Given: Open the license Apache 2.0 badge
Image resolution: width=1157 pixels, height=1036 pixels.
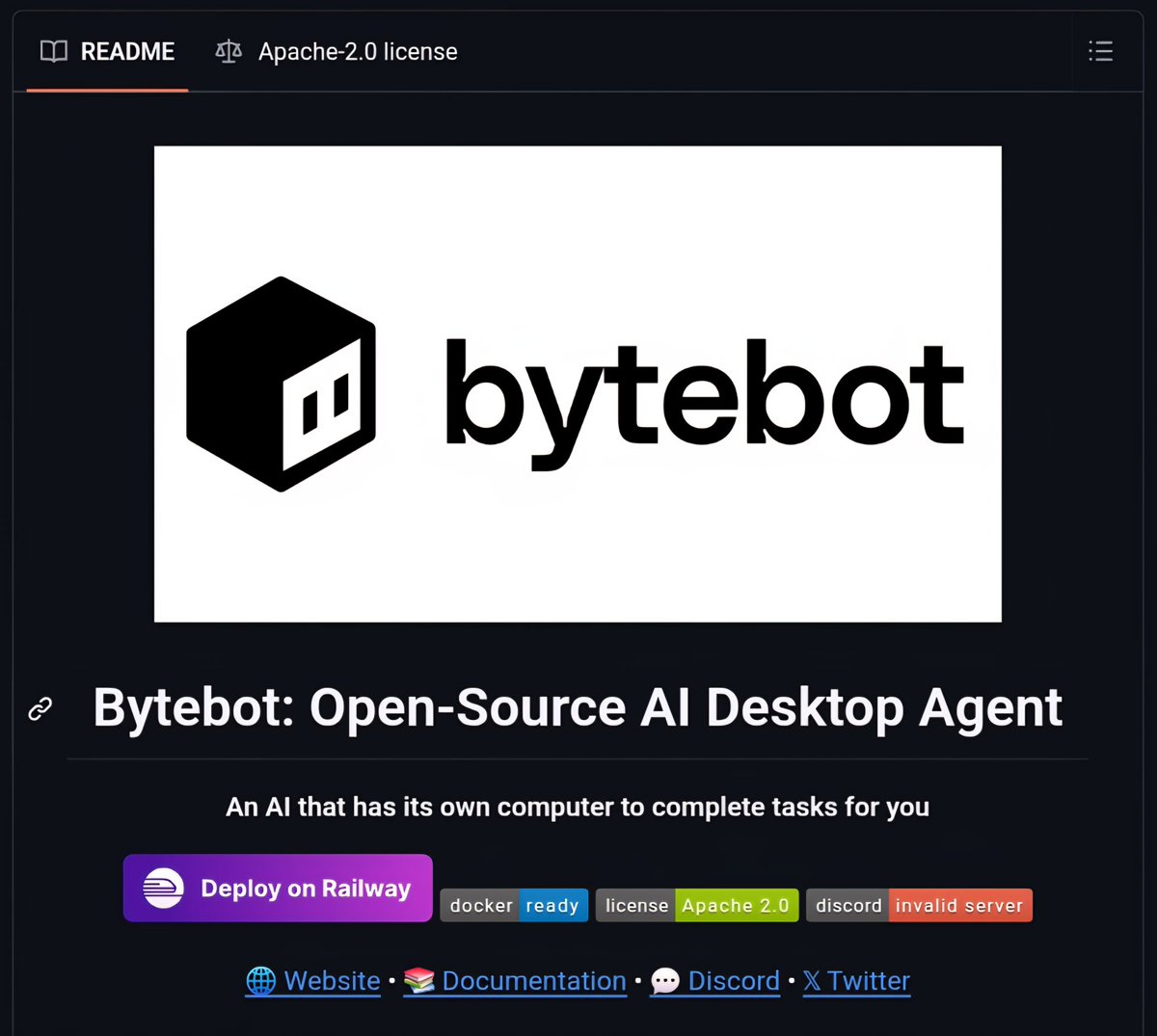Looking at the screenshot, I should 697,905.
